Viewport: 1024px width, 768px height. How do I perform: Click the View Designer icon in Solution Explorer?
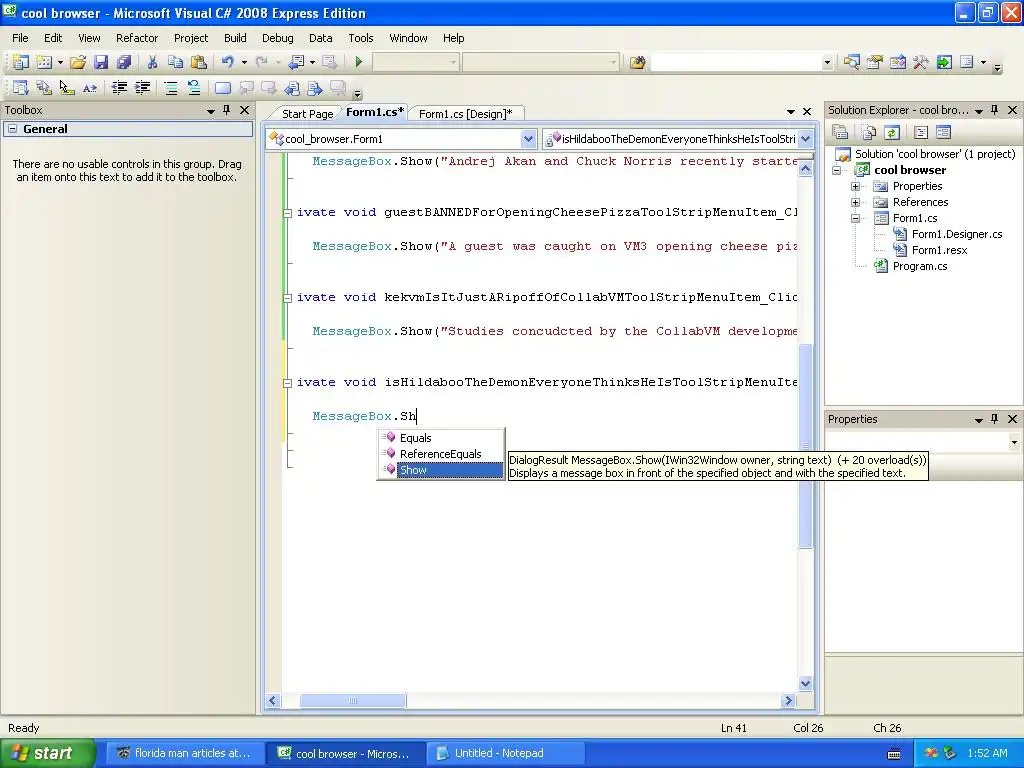point(944,133)
